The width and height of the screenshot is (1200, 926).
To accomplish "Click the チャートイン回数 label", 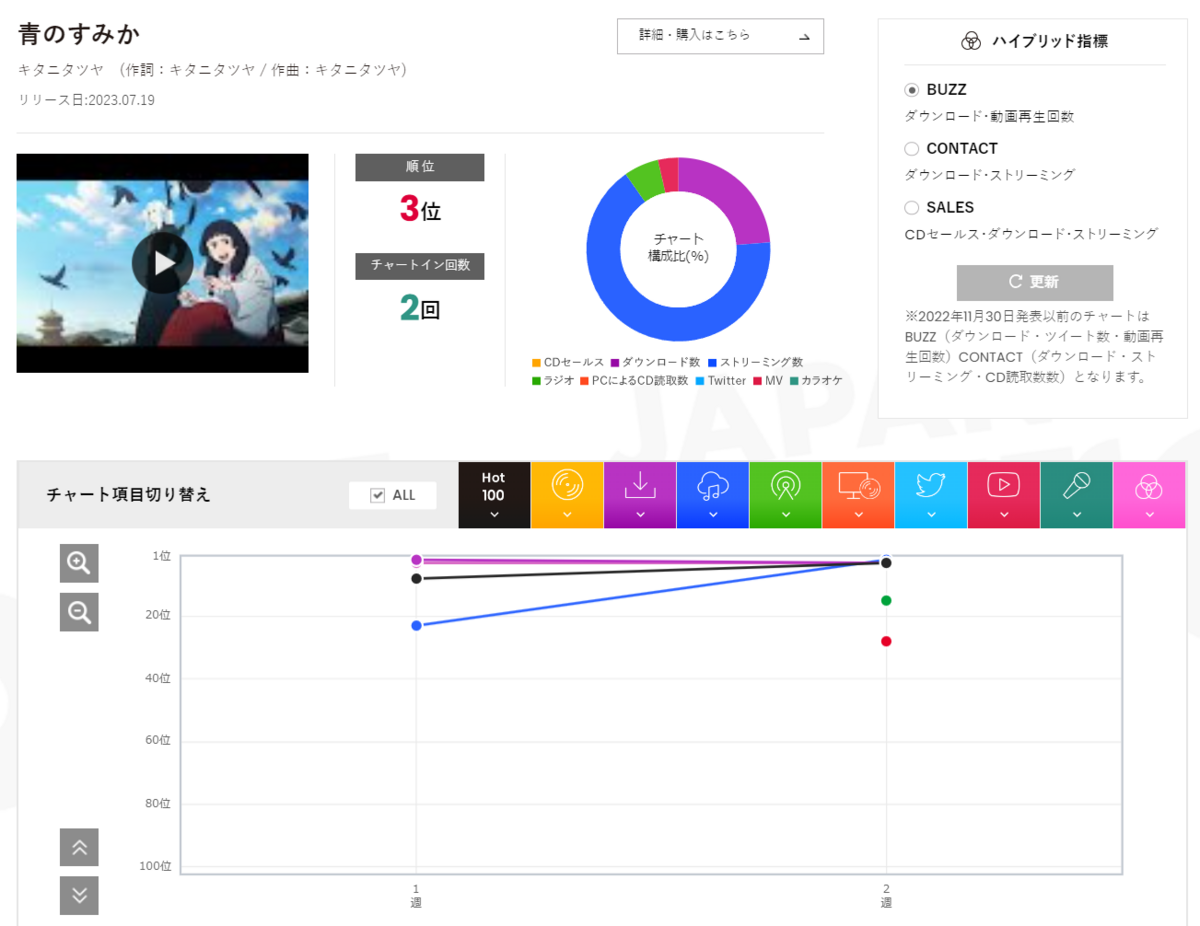I will [x=420, y=266].
